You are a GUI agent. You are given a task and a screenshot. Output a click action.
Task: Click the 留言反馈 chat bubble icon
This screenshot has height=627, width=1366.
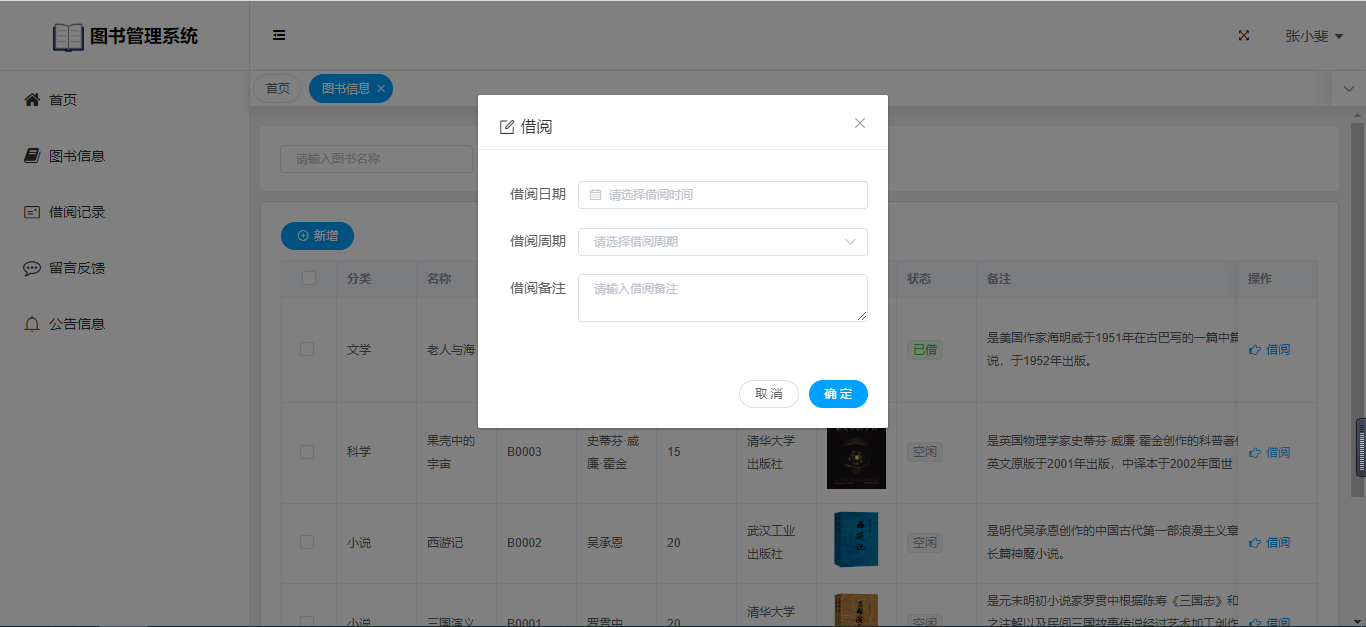coord(32,268)
